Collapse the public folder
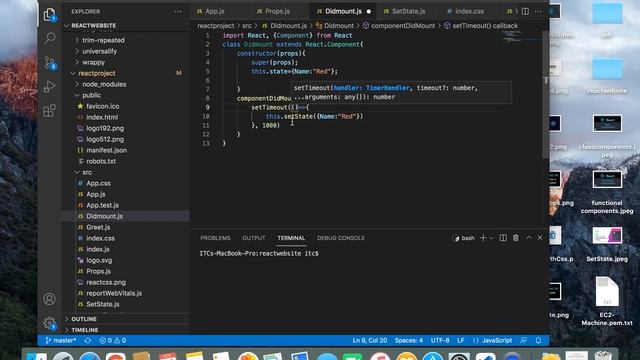 click(91, 95)
